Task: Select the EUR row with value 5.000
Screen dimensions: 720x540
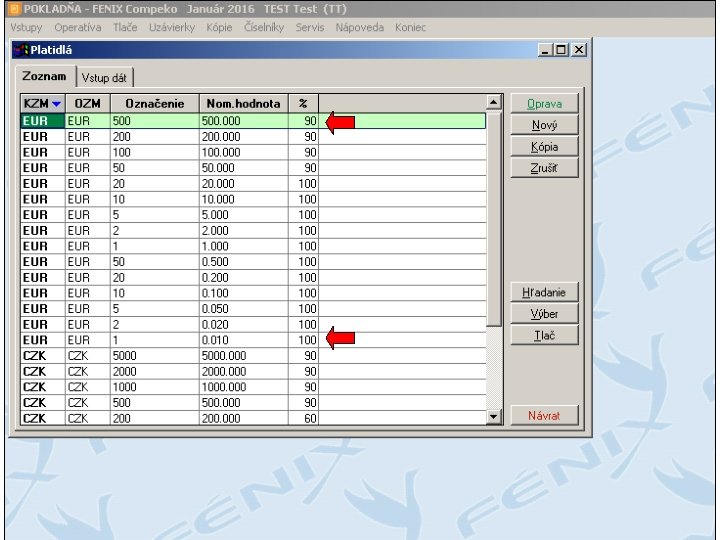Action: click(253, 215)
